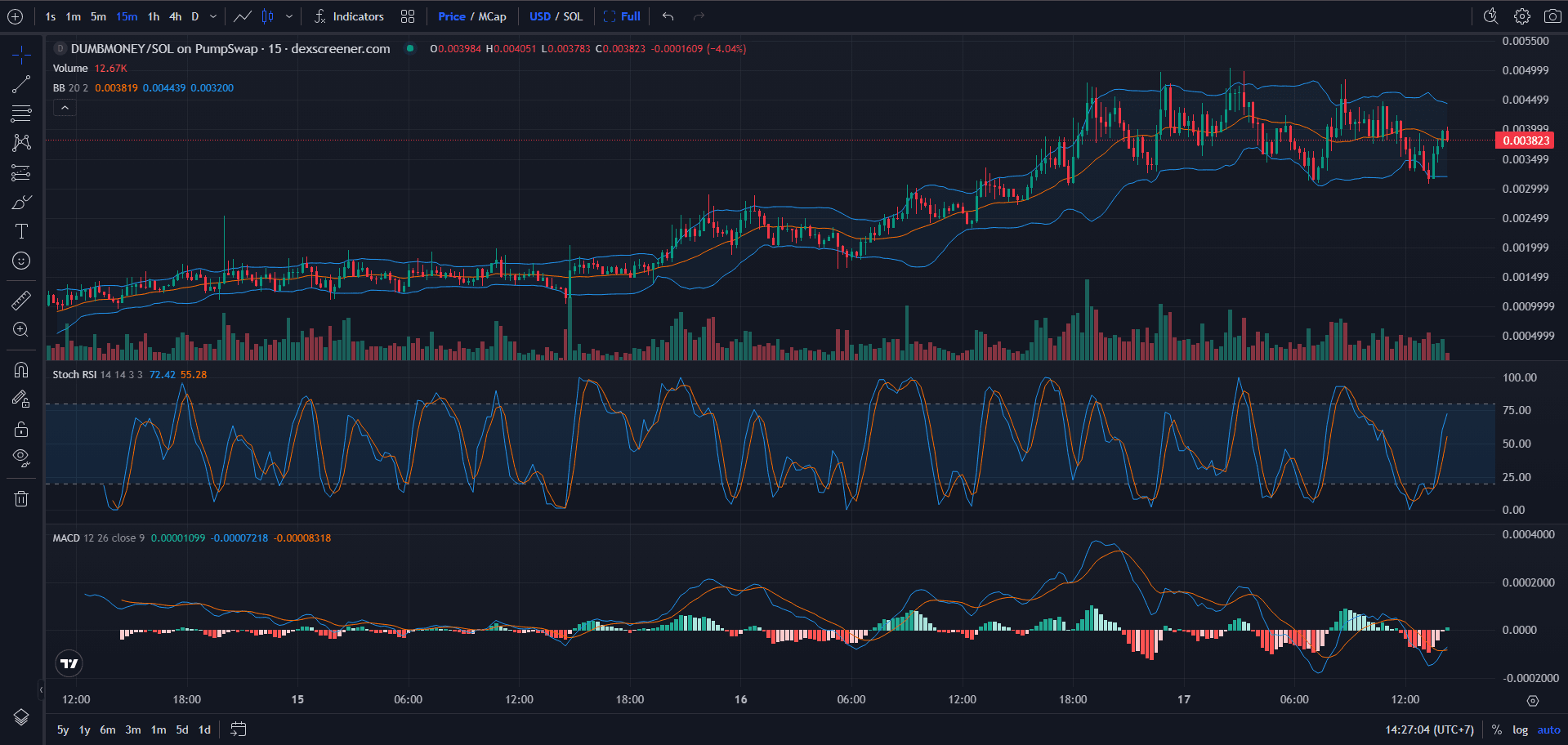Collapse the Volume indicator panel
Screen dimensions: 1568x745
65,107
